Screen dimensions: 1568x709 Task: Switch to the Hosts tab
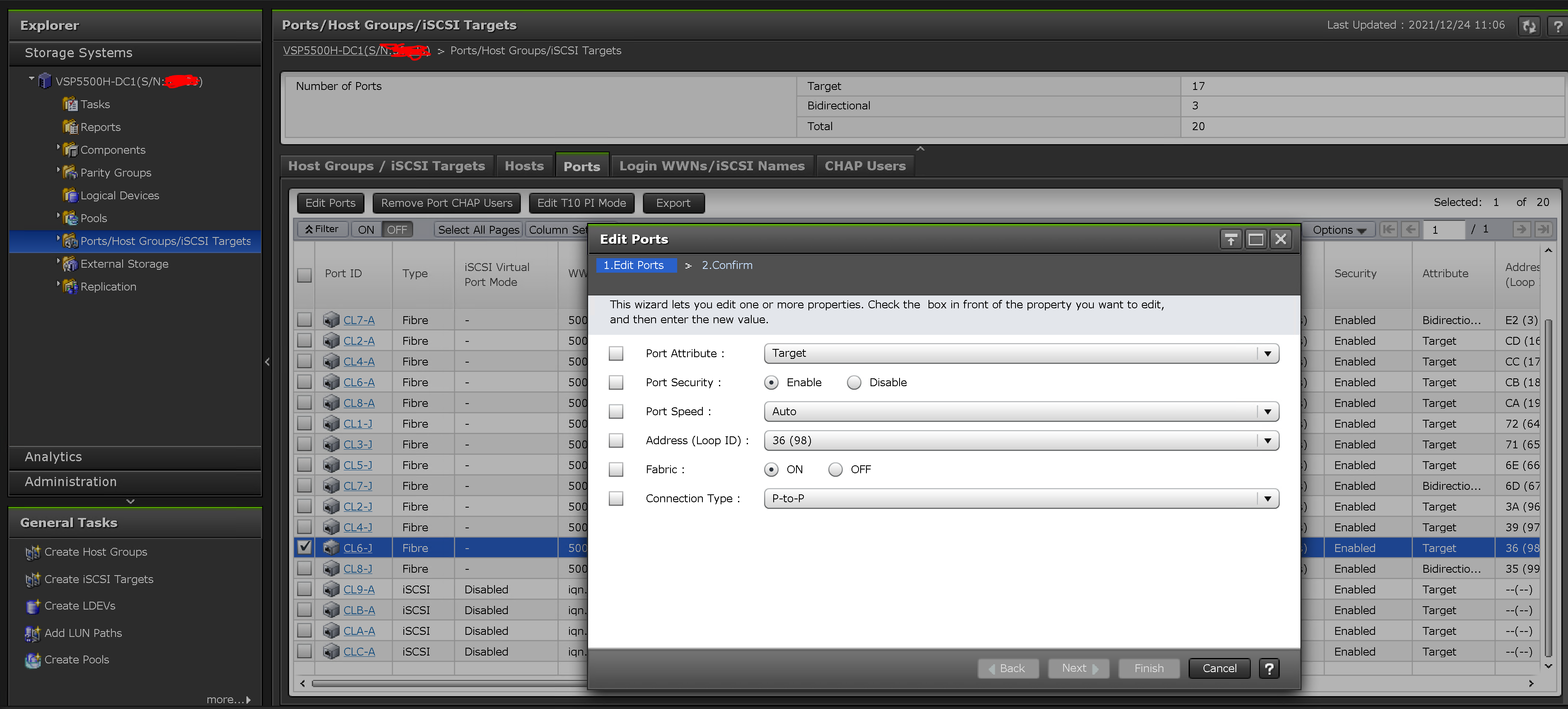pyautogui.click(x=524, y=165)
